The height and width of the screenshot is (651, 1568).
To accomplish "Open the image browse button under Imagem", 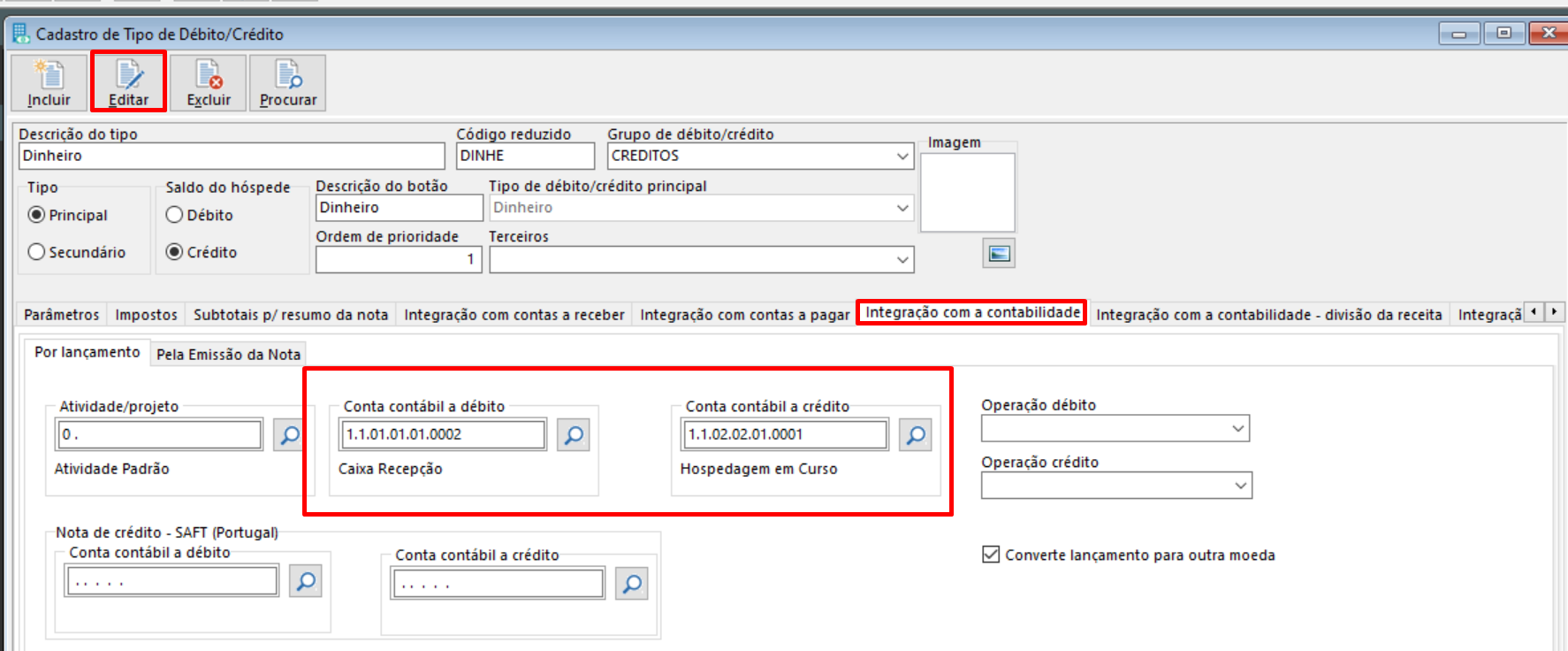I will click(x=999, y=254).
